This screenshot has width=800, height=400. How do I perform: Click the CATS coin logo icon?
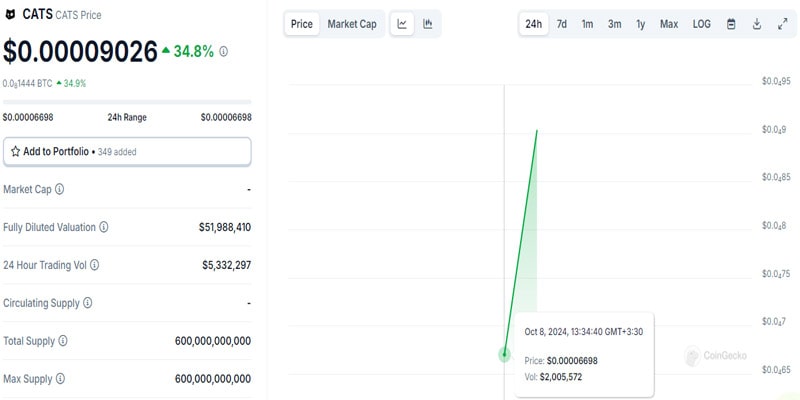10,15
